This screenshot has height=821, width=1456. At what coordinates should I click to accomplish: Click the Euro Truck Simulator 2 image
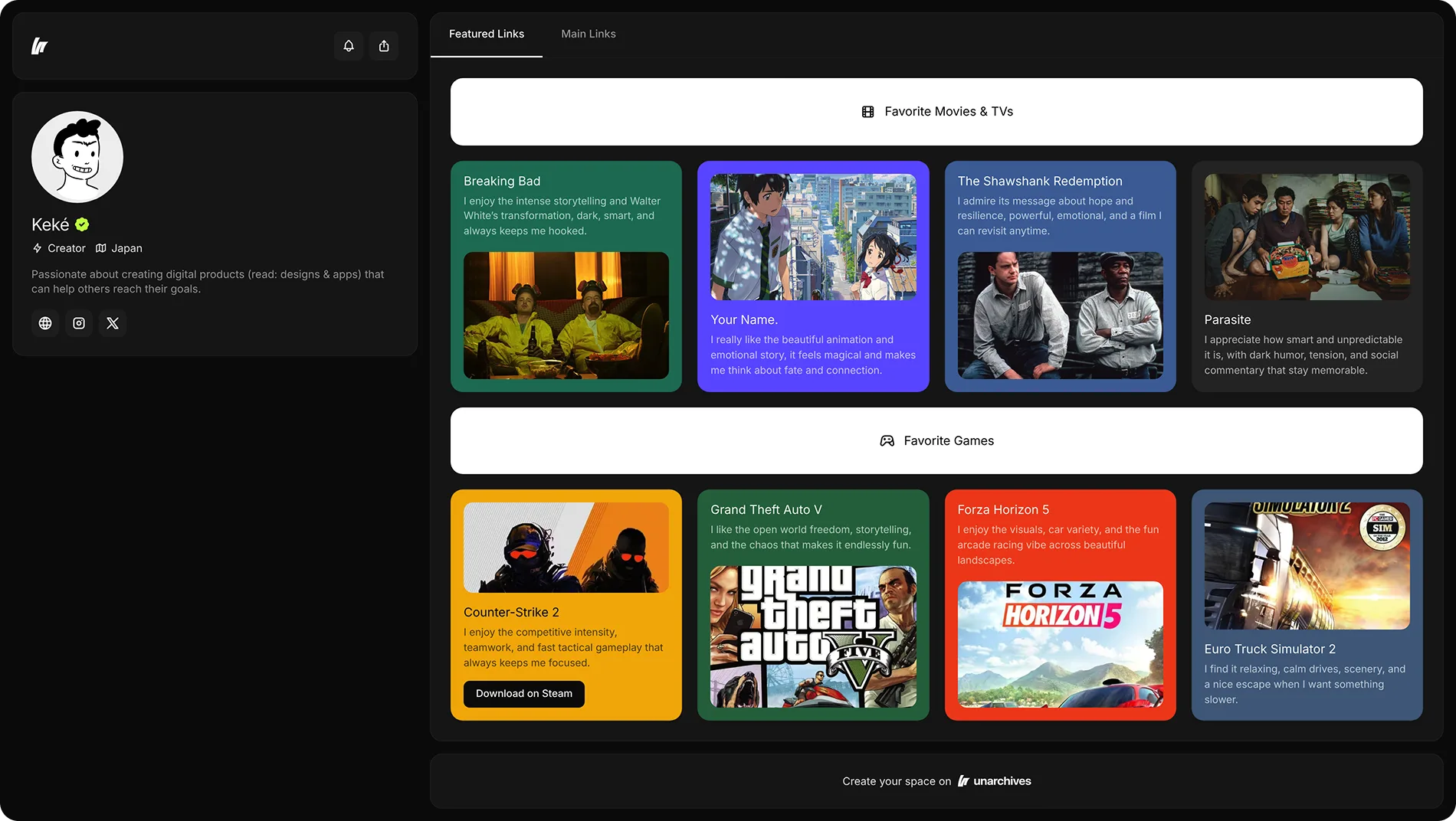(1307, 566)
